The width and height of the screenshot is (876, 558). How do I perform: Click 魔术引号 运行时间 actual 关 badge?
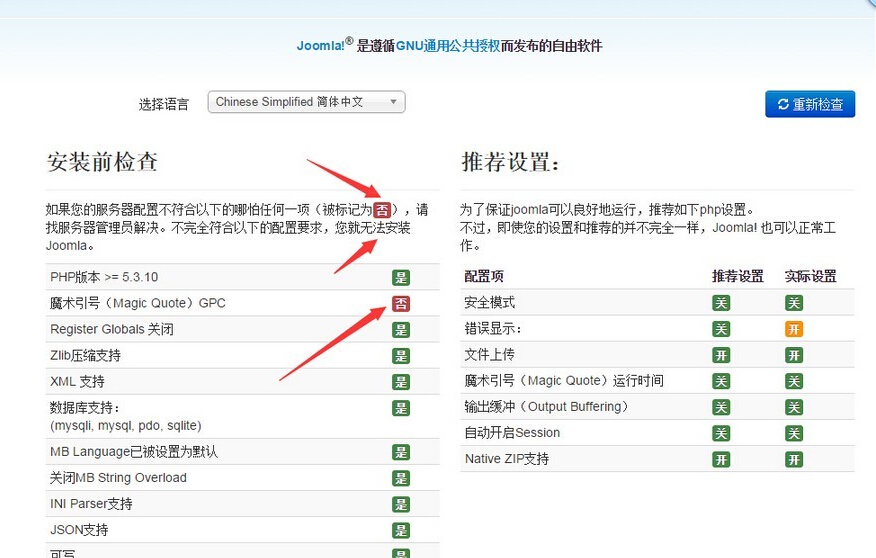[794, 381]
